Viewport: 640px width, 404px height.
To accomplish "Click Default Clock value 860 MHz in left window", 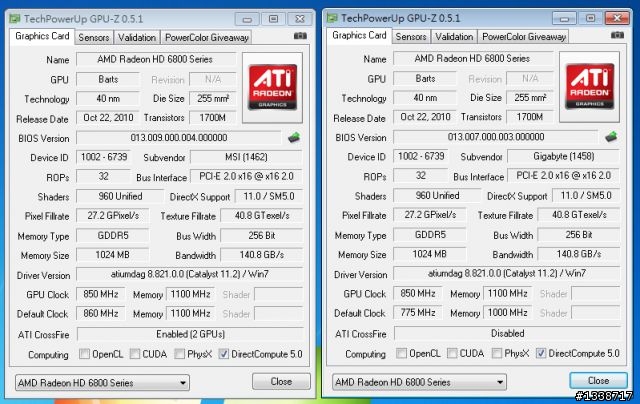I will pos(101,313).
